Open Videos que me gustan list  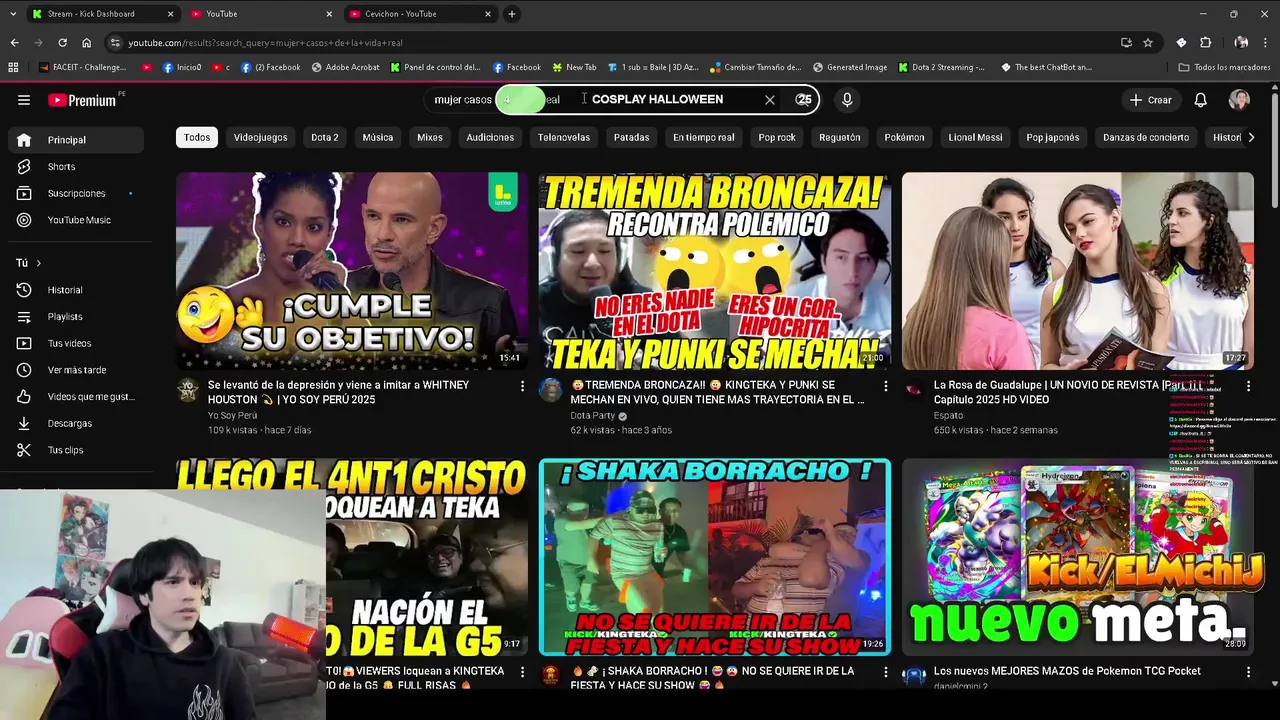pos(76,397)
